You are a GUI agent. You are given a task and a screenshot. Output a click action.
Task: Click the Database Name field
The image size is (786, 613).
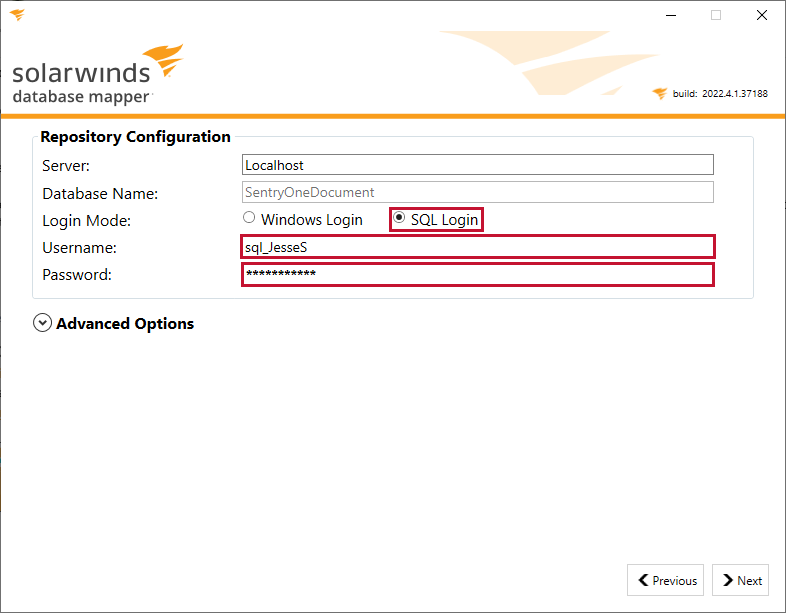[x=478, y=192]
